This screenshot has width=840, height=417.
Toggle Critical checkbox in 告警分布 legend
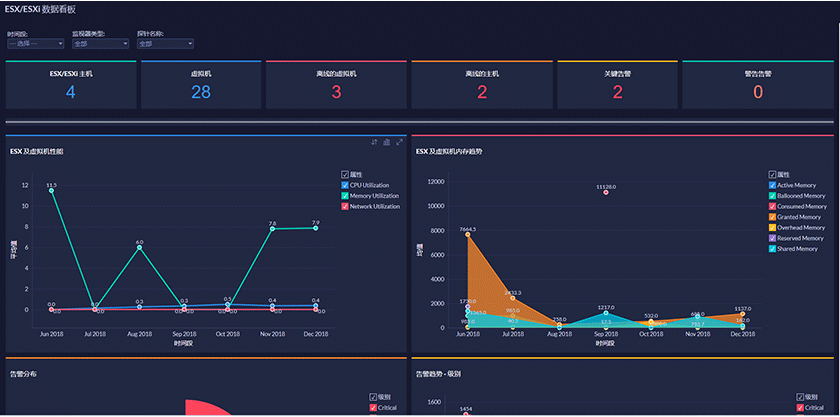pos(373,408)
